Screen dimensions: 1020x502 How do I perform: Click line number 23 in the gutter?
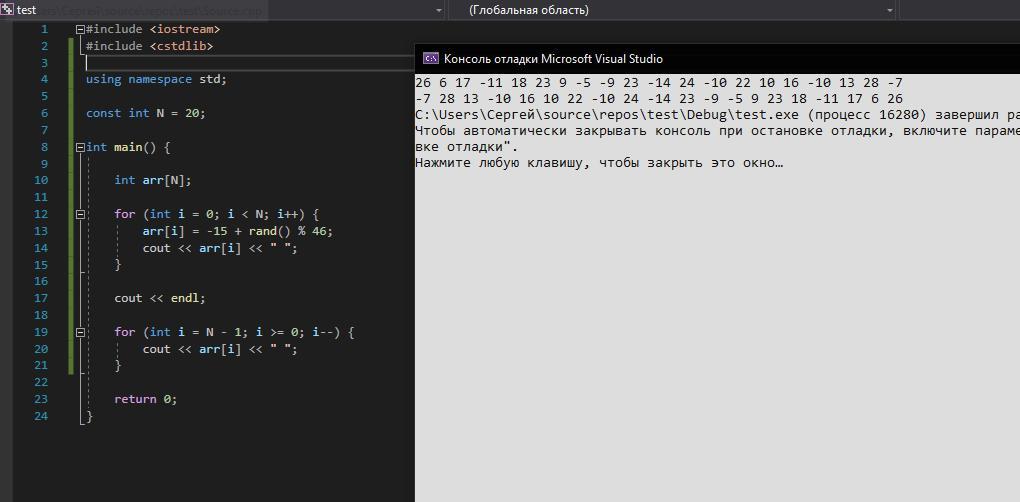click(41, 399)
